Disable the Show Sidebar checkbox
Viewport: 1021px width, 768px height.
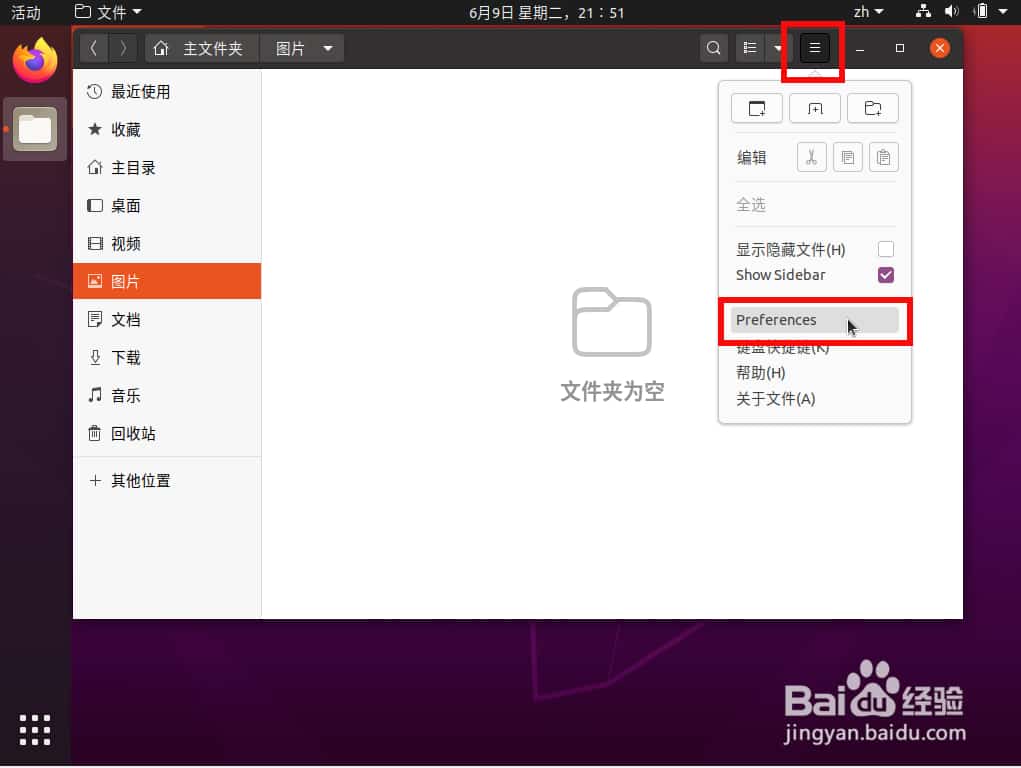(x=885, y=275)
